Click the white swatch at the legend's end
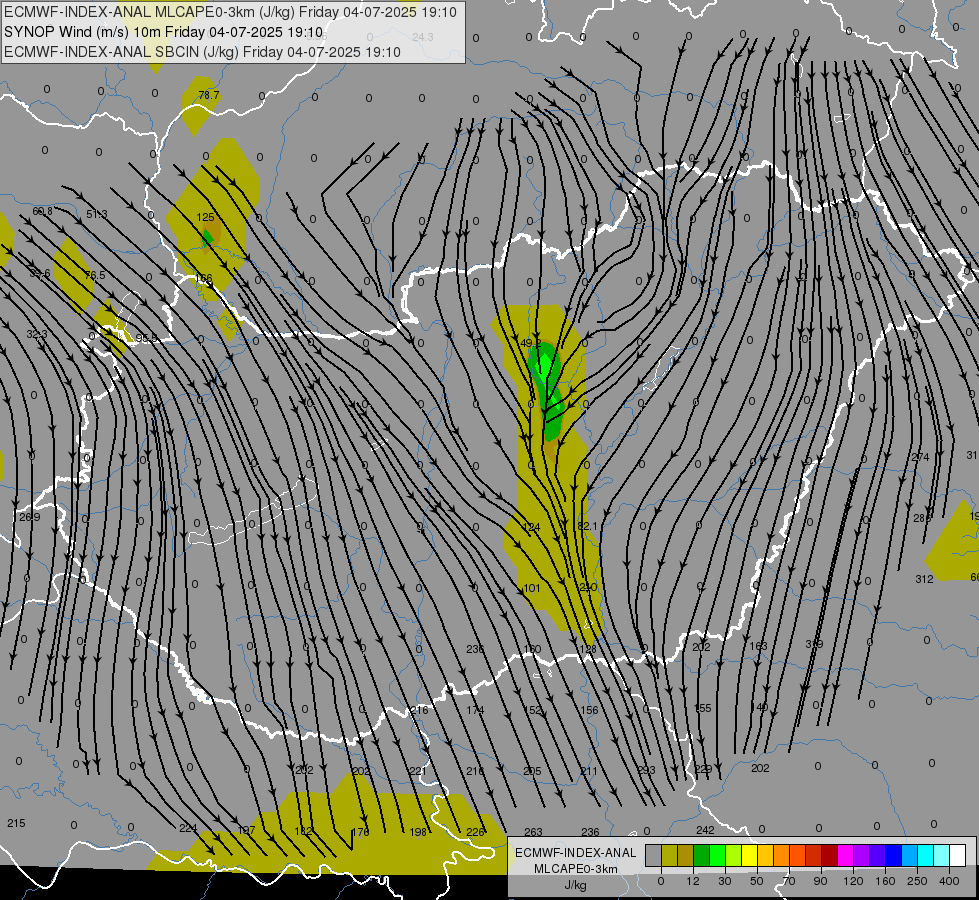 (x=958, y=855)
